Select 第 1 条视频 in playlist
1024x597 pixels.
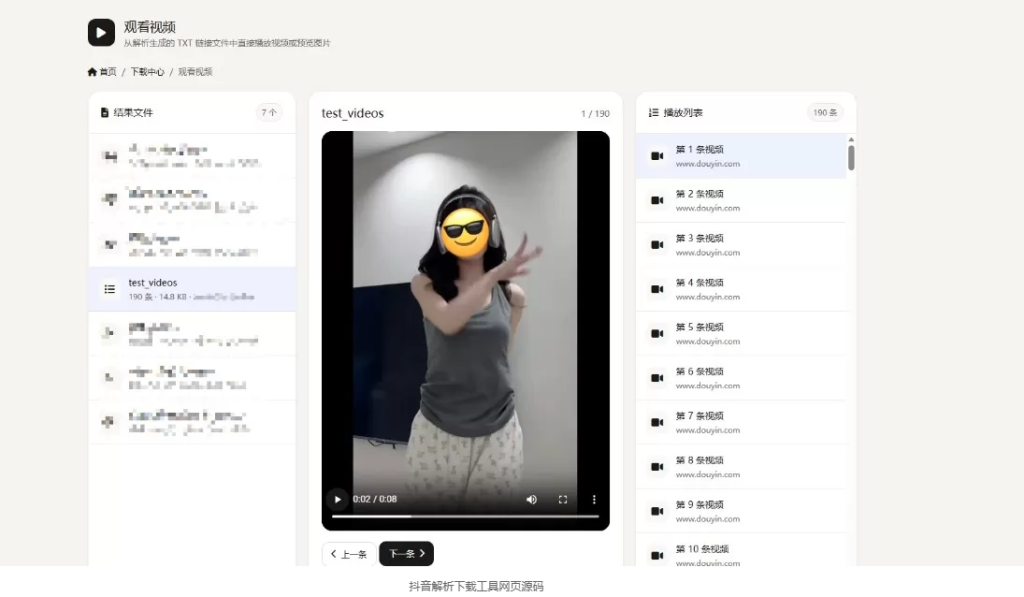point(741,156)
